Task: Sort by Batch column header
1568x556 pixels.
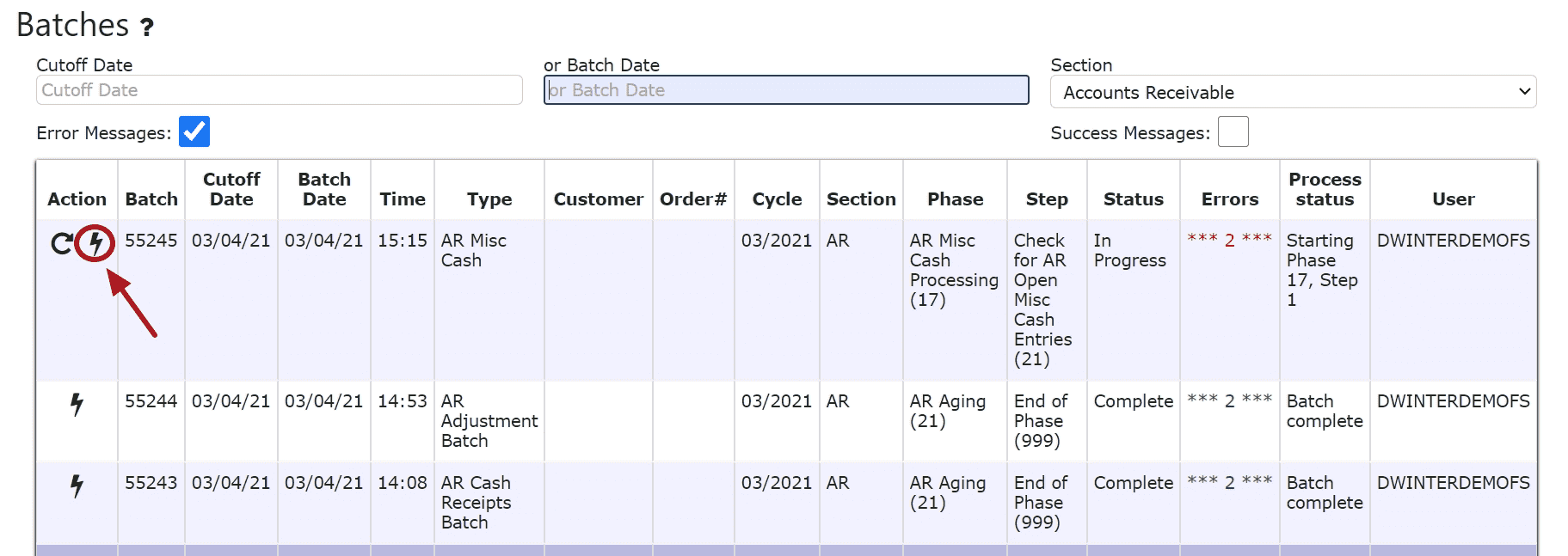Action: (151, 199)
